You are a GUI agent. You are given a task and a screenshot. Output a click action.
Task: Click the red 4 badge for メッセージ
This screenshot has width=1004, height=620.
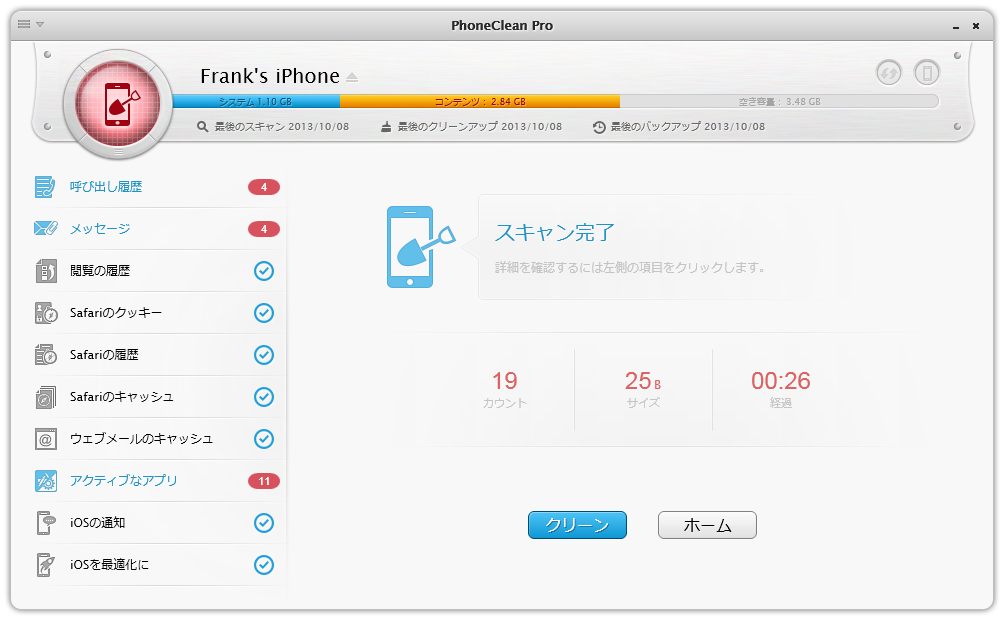(x=264, y=229)
